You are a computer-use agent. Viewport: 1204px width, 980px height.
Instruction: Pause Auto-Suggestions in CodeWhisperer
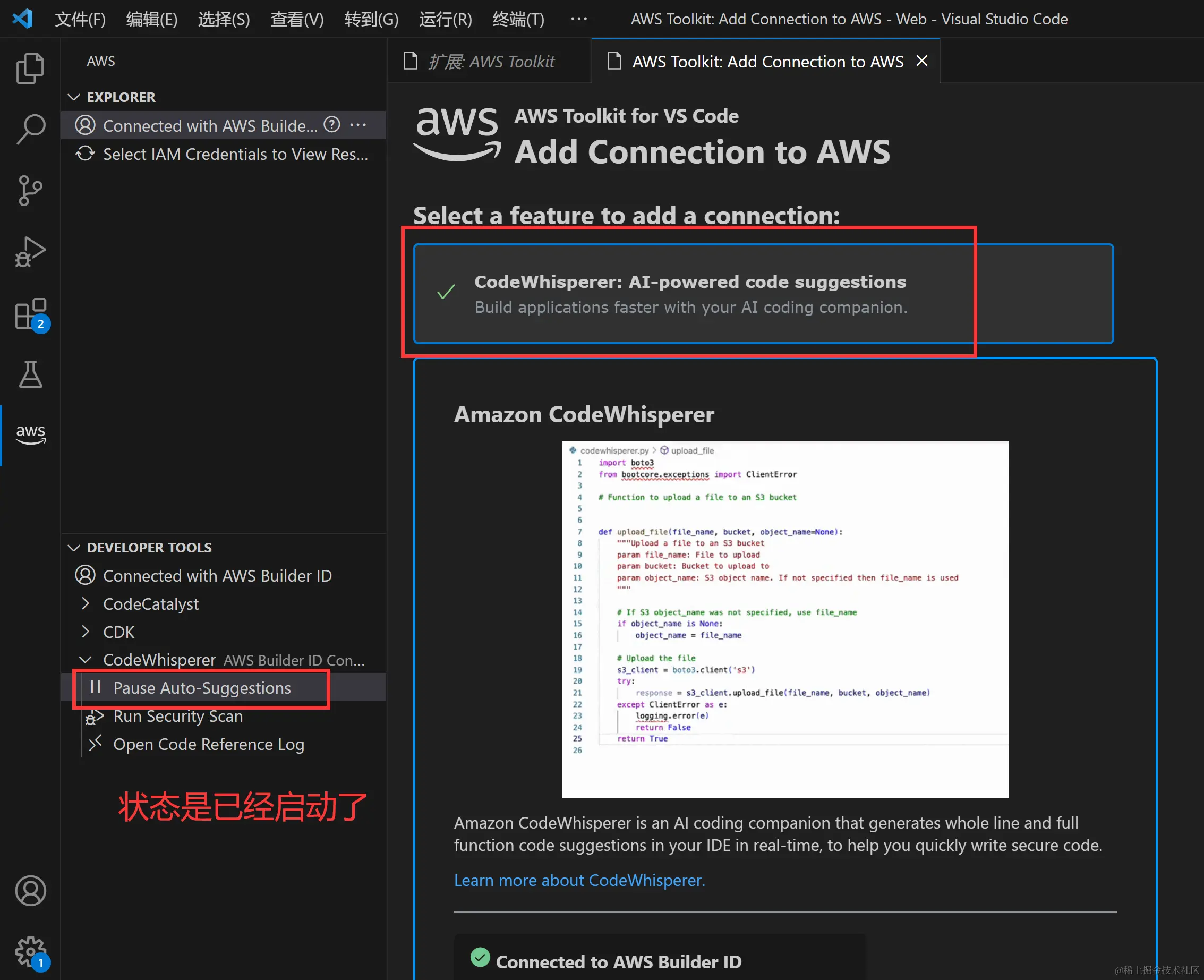click(x=201, y=687)
